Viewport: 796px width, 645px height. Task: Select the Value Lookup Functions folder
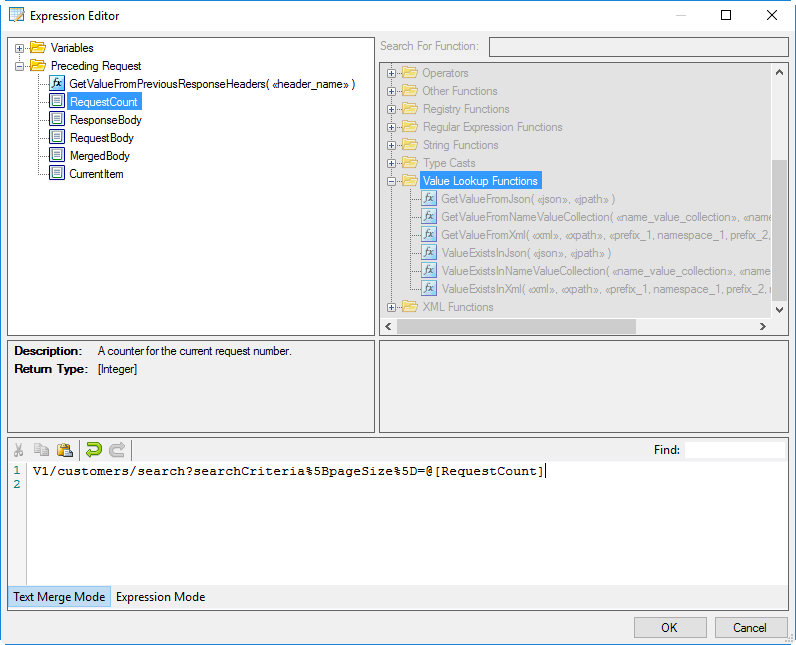(480, 181)
